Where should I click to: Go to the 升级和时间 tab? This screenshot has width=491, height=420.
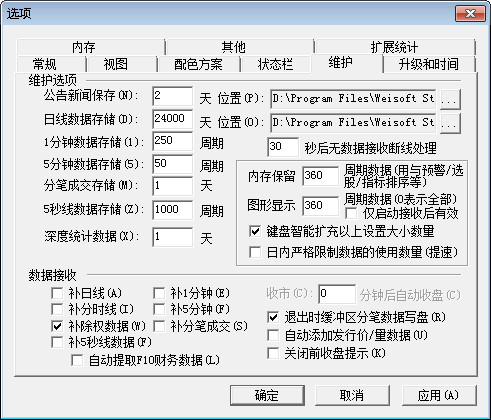[x=429, y=64]
